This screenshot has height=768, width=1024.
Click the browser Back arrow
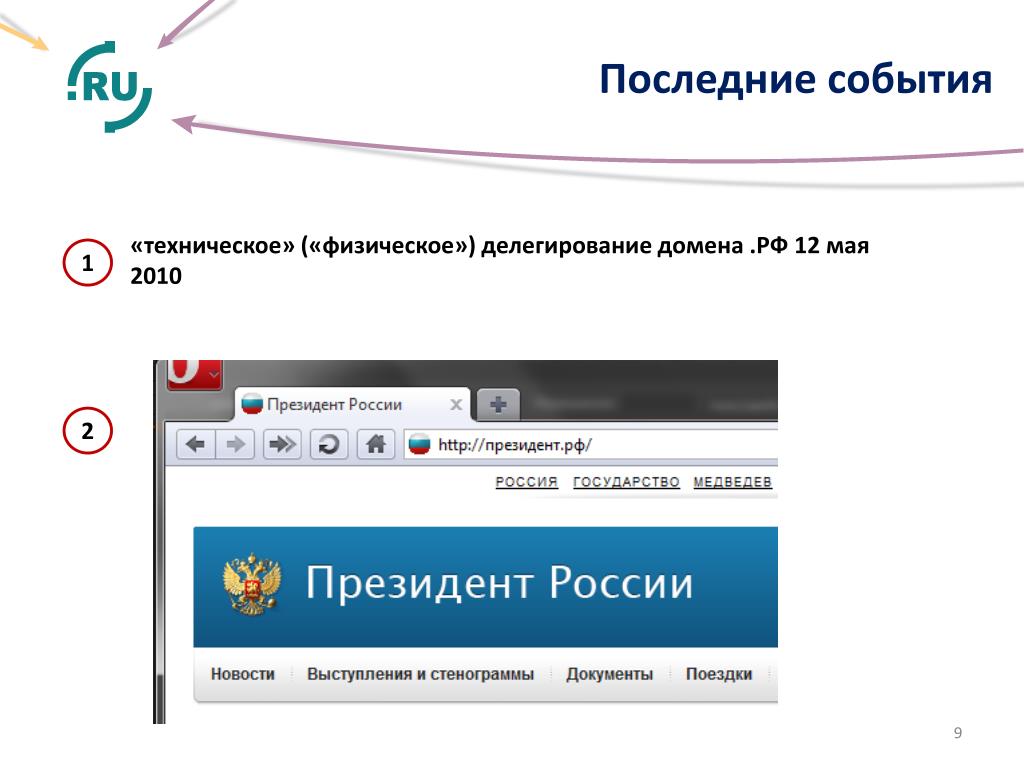tap(196, 445)
